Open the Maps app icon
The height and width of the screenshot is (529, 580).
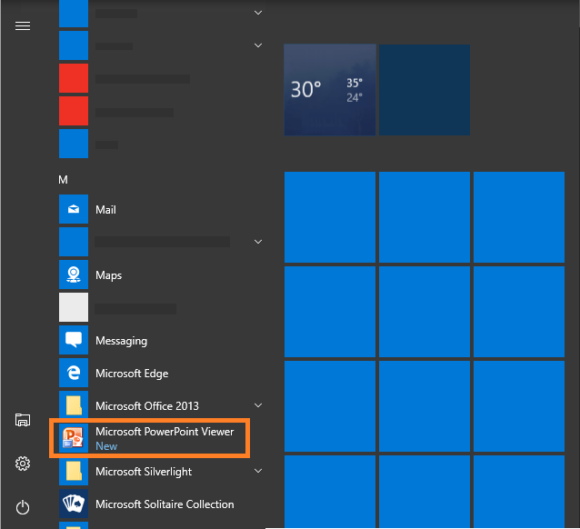[74, 275]
